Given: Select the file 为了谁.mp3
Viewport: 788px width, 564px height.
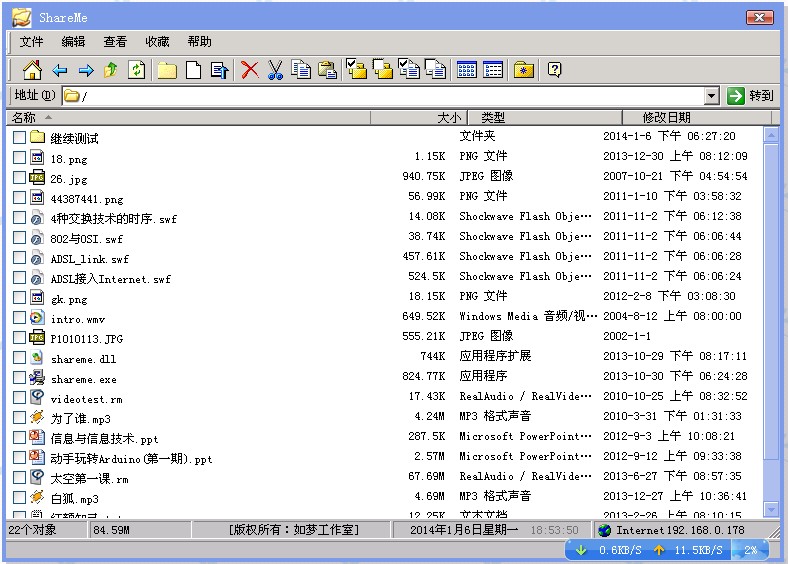Looking at the screenshot, I should (x=80, y=419).
